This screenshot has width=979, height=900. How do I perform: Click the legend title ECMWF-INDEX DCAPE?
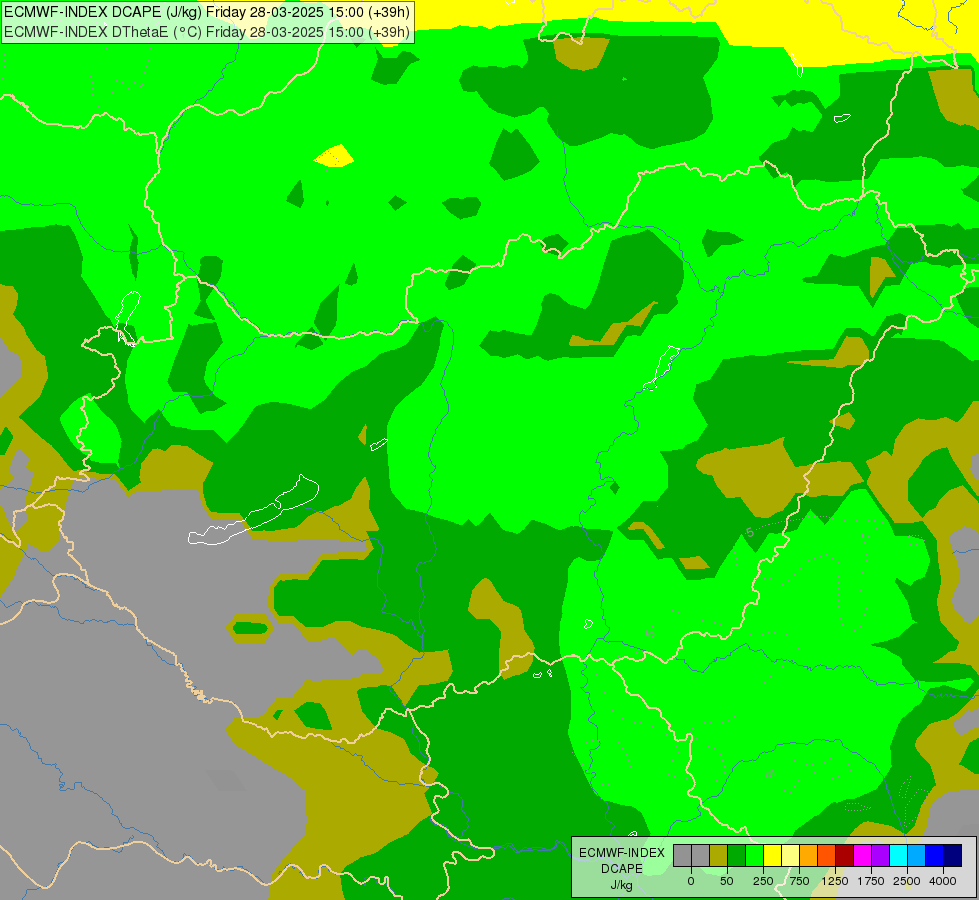click(622, 861)
